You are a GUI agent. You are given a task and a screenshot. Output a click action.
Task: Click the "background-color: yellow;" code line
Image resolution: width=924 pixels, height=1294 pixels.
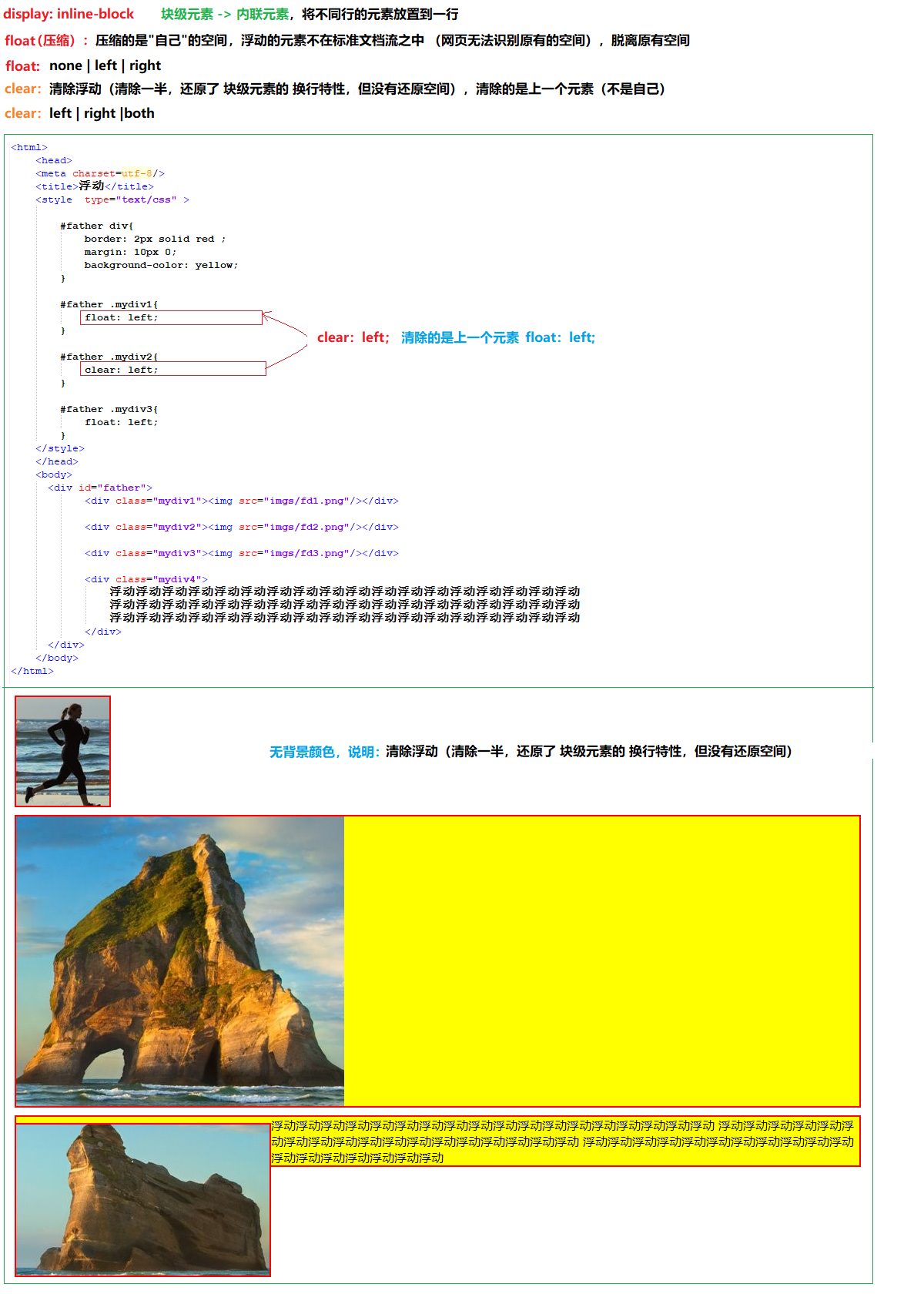pyautogui.click(x=161, y=265)
